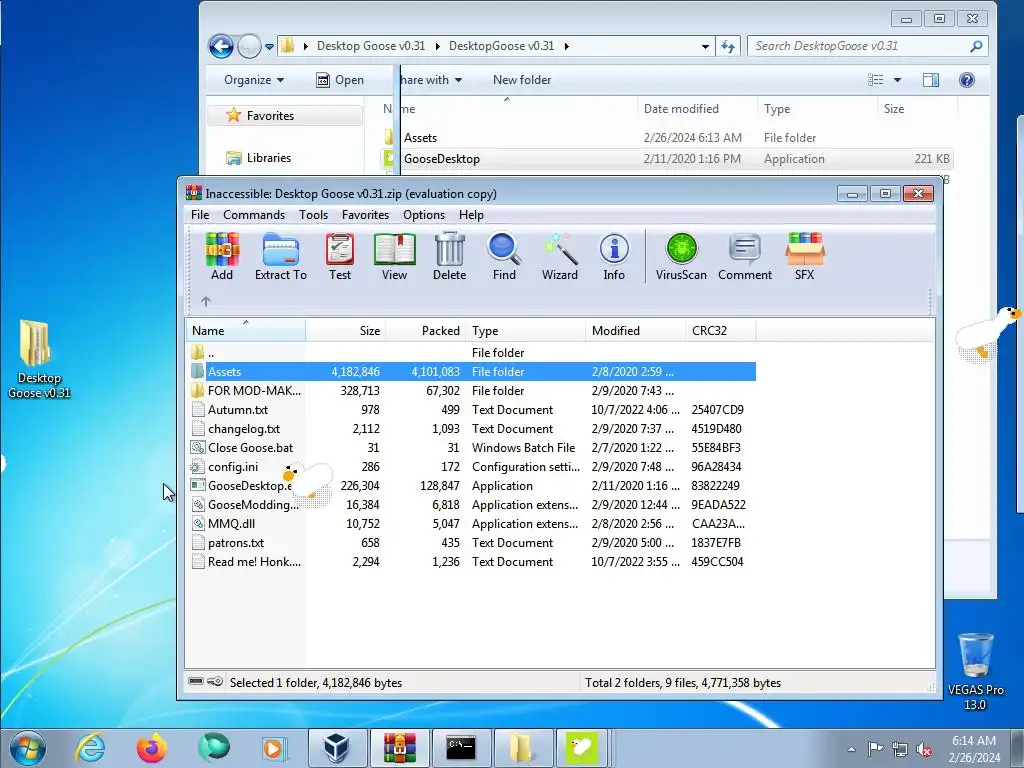This screenshot has width=1024, height=768.
Task: Open Desktop Goose v0.31 desktop folder icon
Action: coord(39,359)
